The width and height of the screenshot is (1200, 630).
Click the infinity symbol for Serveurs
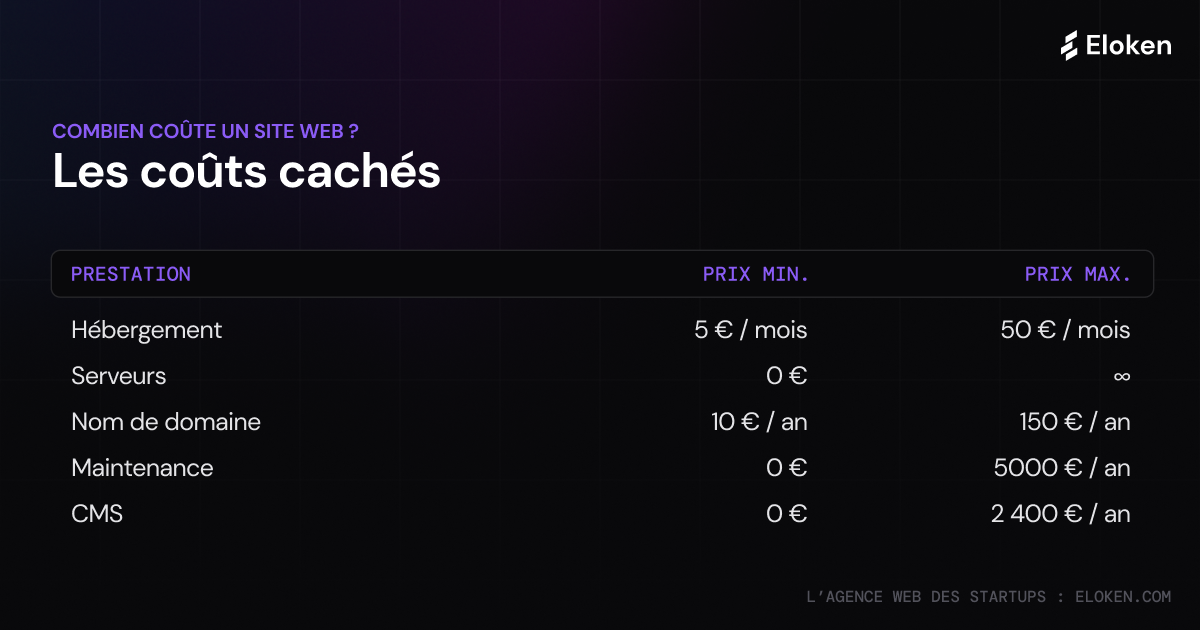click(1121, 376)
